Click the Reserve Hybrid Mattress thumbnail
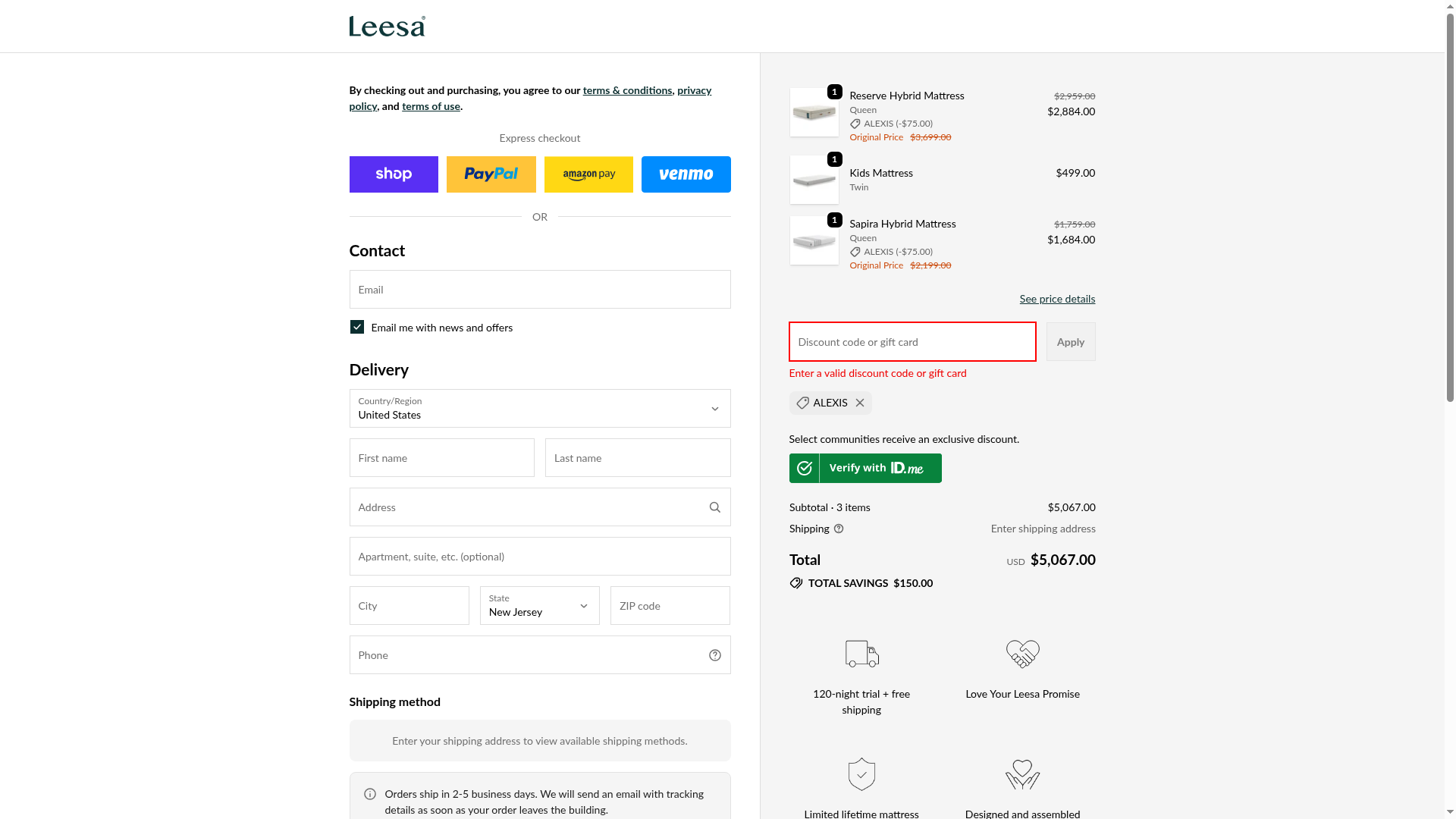The height and width of the screenshot is (819, 1456). coord(814,112)
